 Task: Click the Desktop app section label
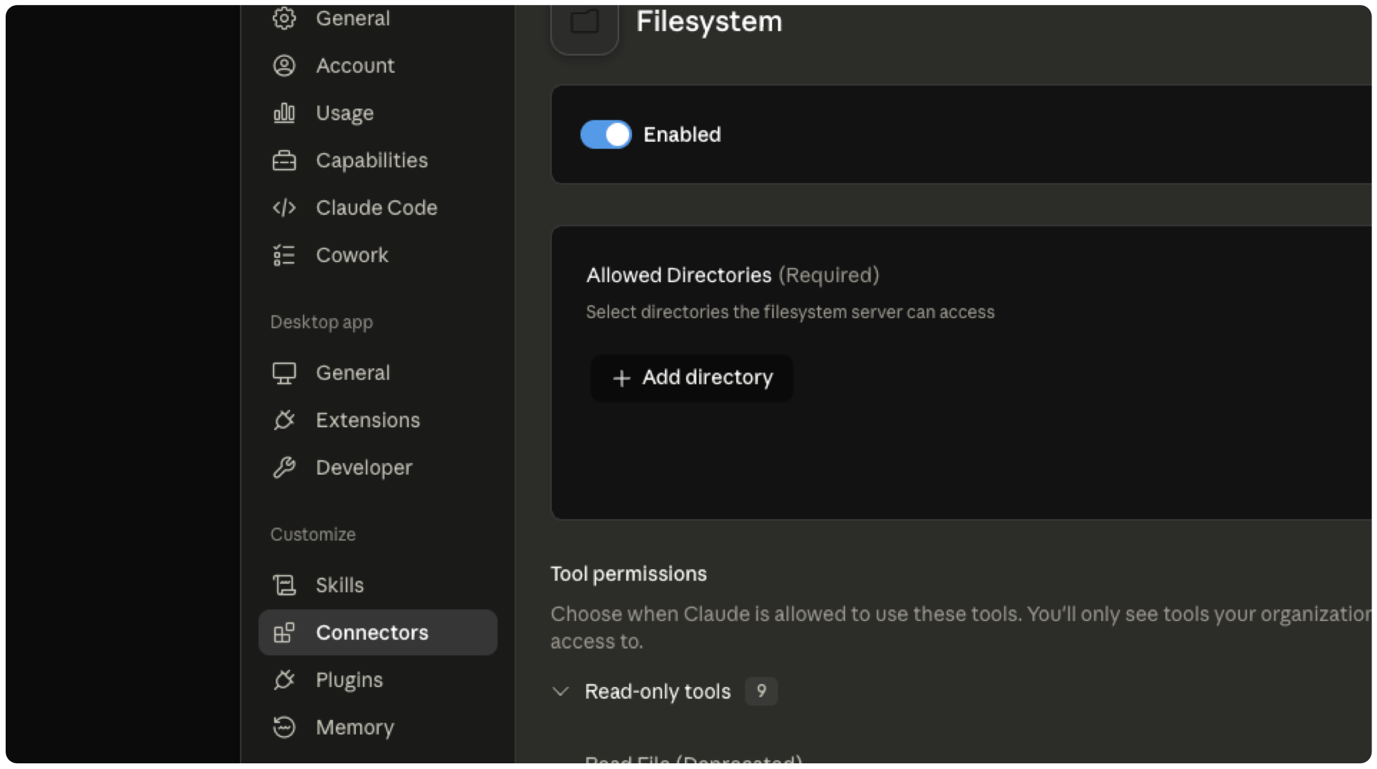321,323
